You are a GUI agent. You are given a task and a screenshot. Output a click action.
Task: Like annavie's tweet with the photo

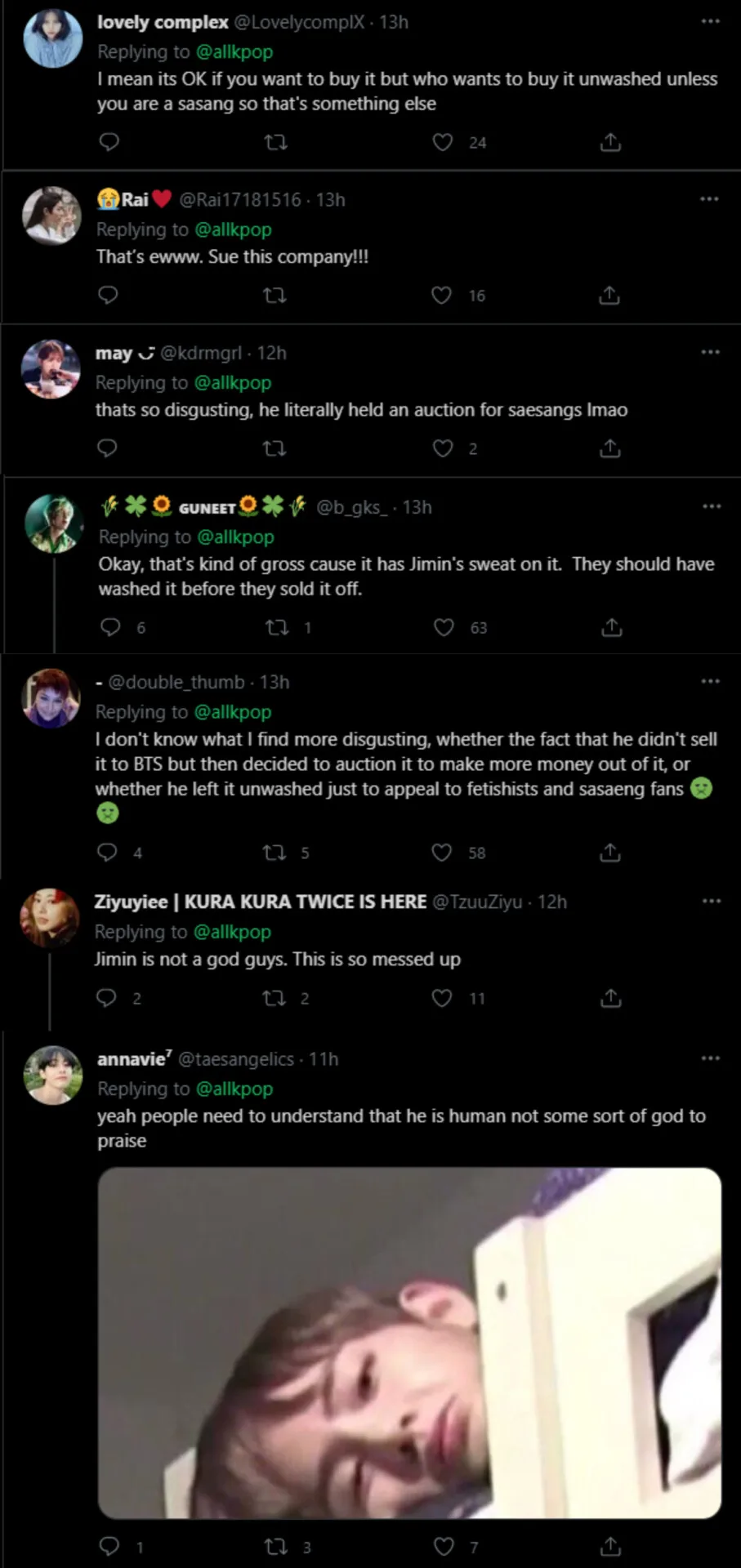pos(444,1547)
